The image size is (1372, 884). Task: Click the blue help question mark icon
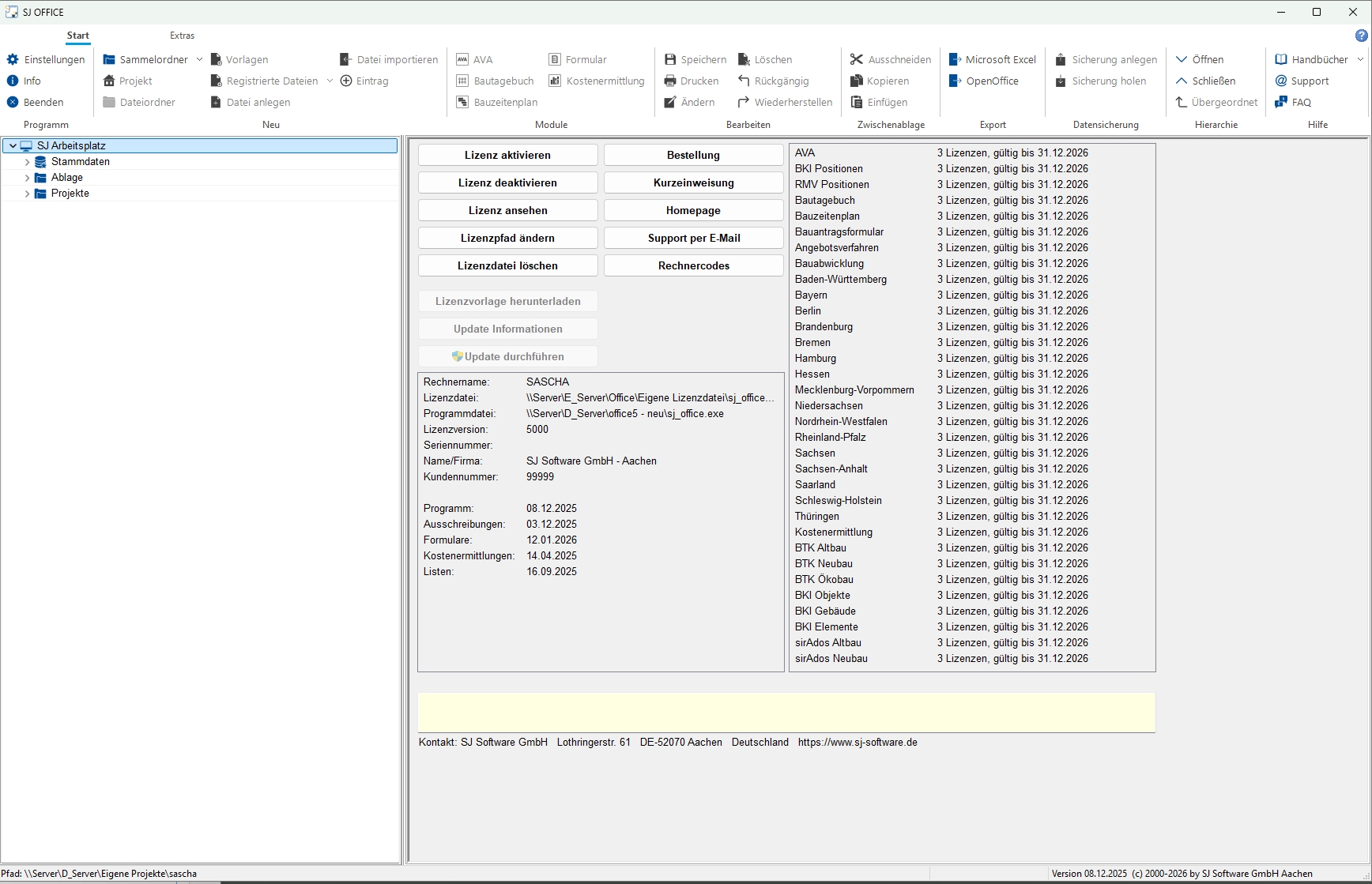[1361, 36]
